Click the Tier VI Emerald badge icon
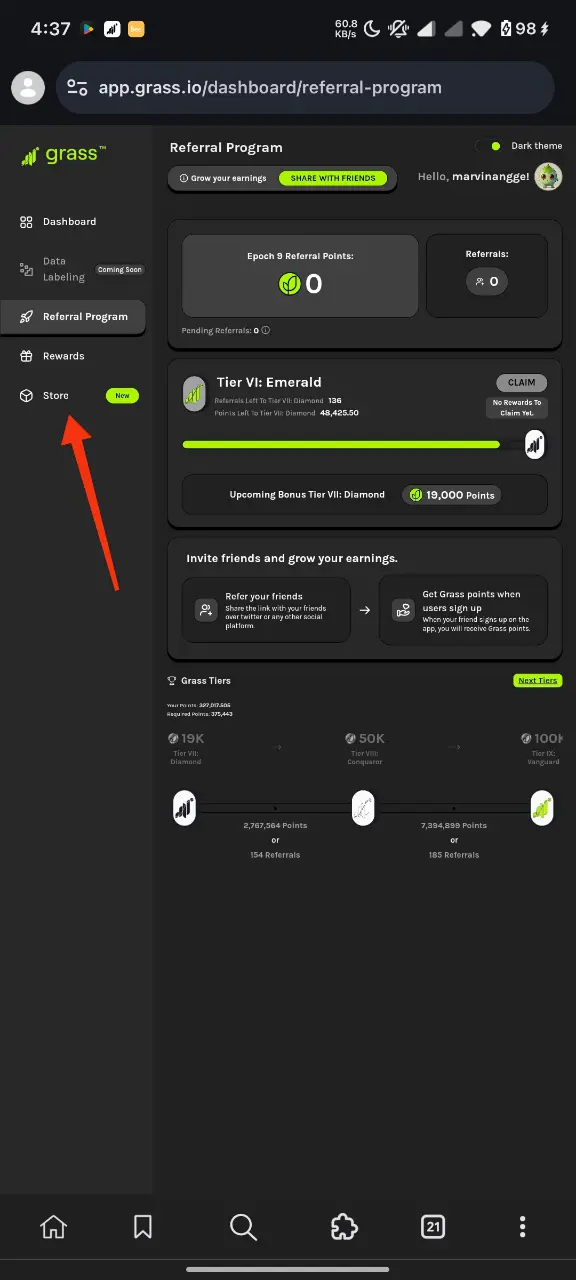The image size is (576, 1280). (195, 395)
